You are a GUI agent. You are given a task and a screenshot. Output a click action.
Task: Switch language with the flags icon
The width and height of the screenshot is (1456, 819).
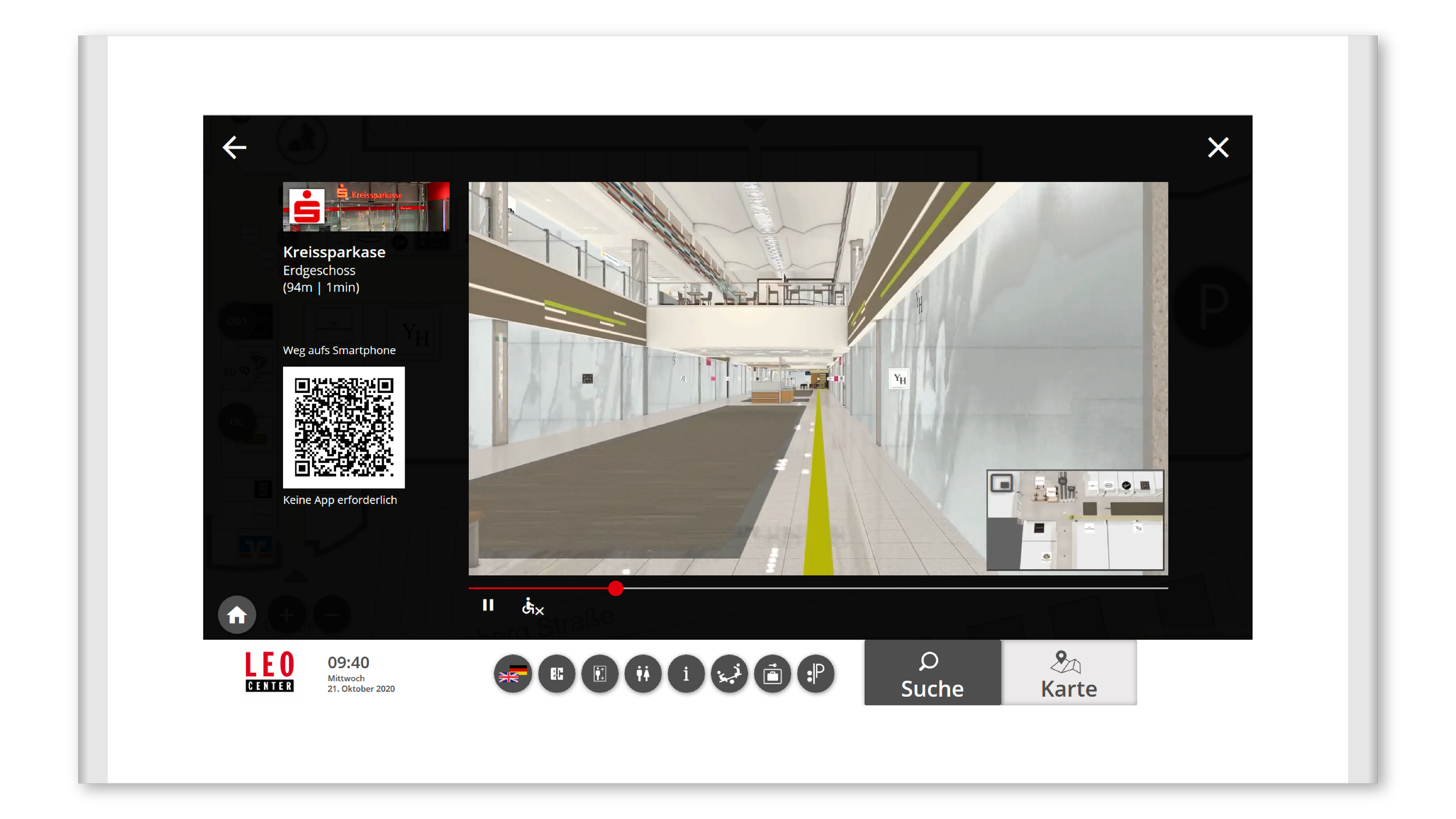pos(513,673)
